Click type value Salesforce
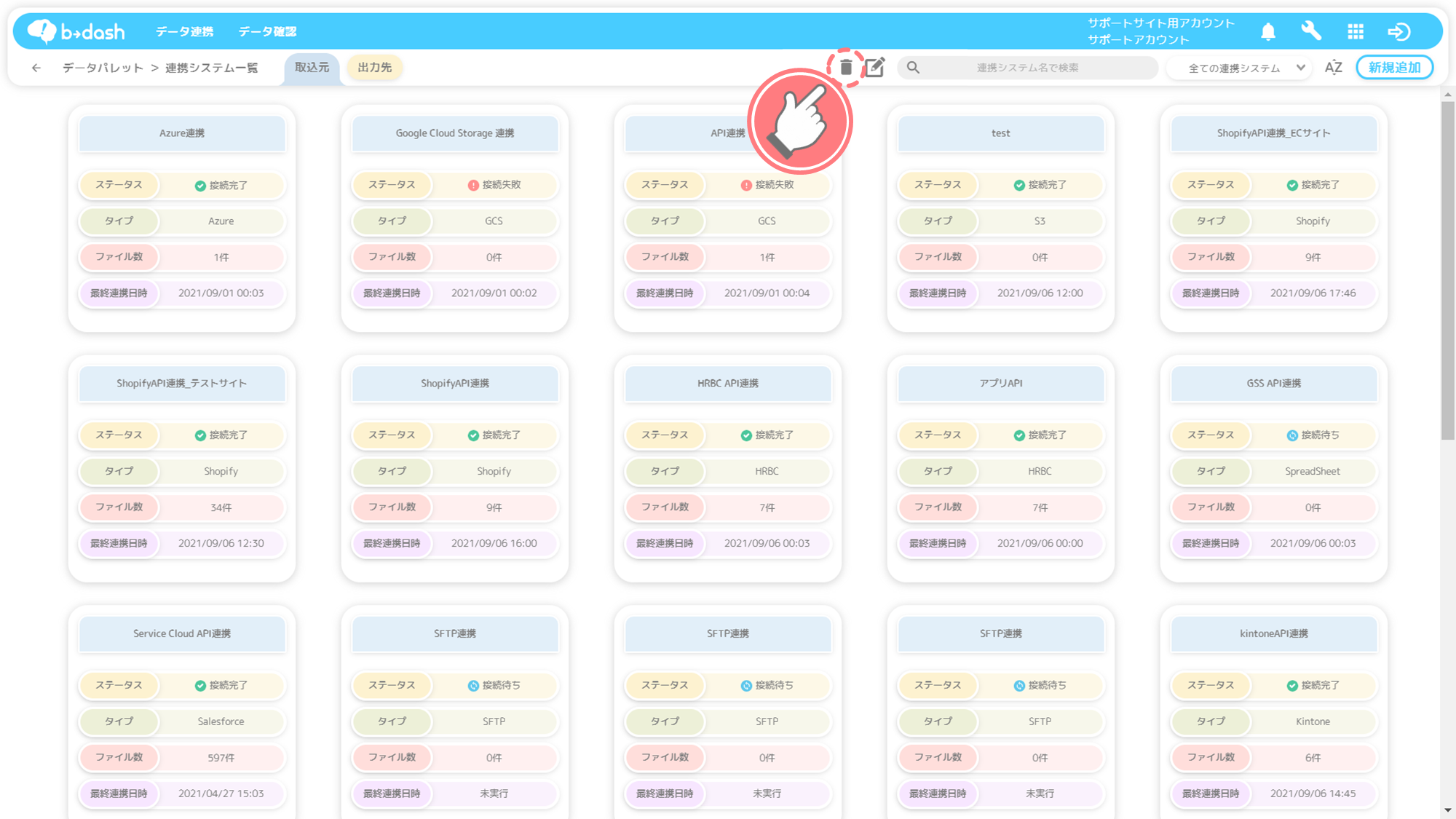The width and height of the screenshot is (1456, 819). pos(221,721)
